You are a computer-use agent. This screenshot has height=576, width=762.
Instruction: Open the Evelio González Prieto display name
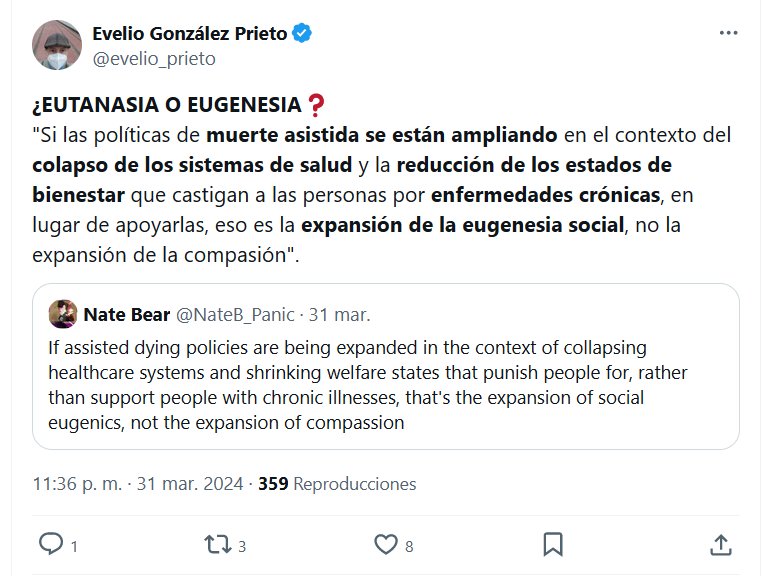point(190,33)
